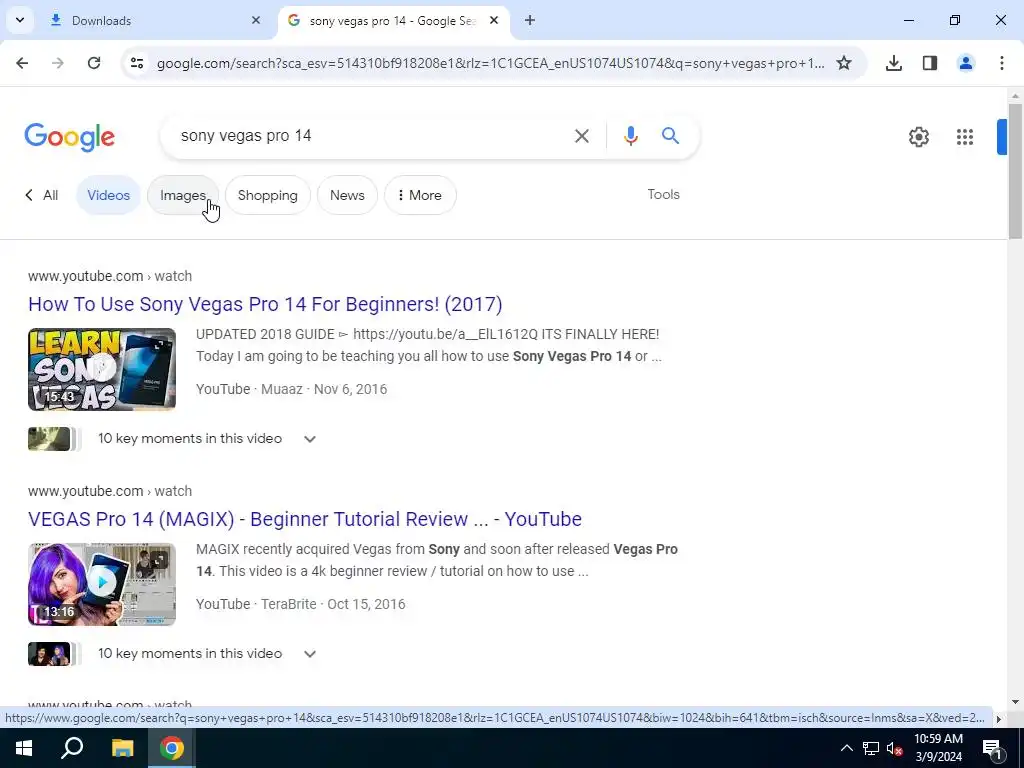This screenshot has height=768, width=1024.
Task: Click the key moments preview under TeraBrite video
Action: tap(54, 654)
